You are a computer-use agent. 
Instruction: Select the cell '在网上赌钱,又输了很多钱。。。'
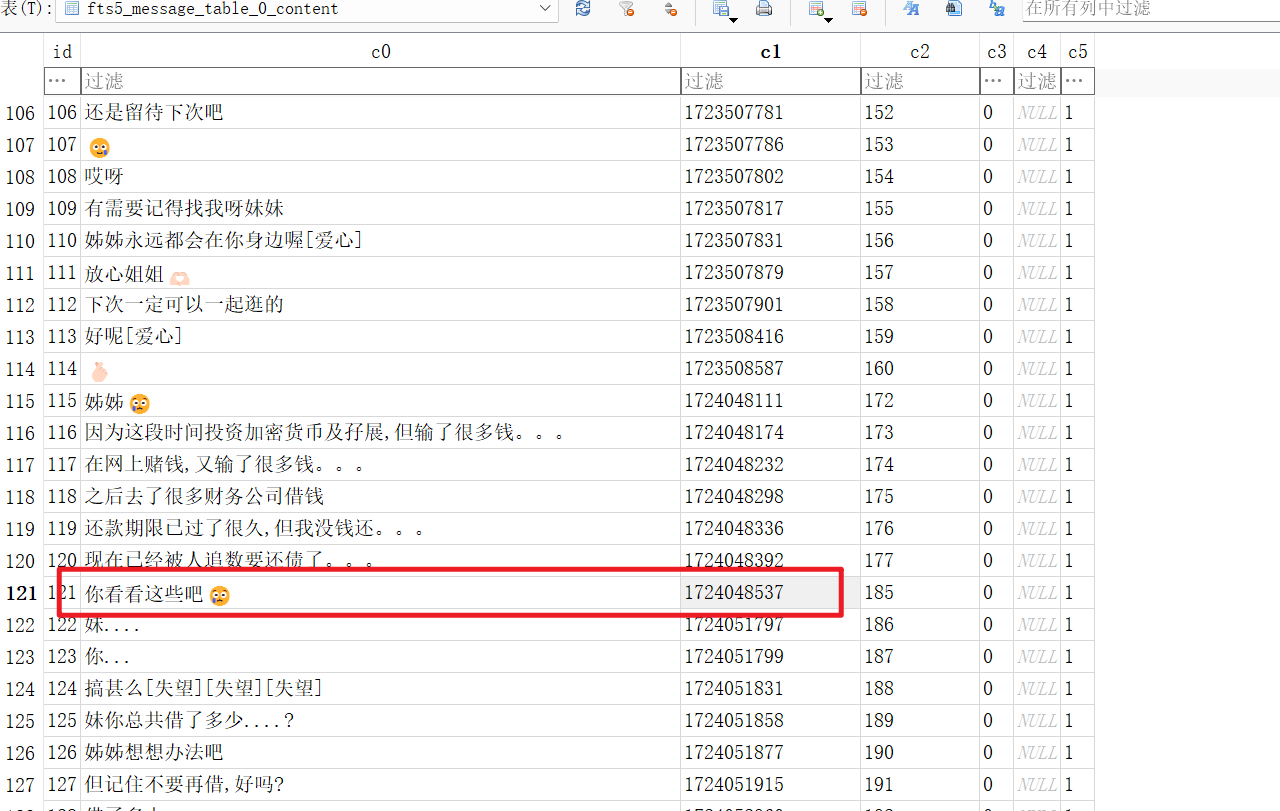coord(380,465)
